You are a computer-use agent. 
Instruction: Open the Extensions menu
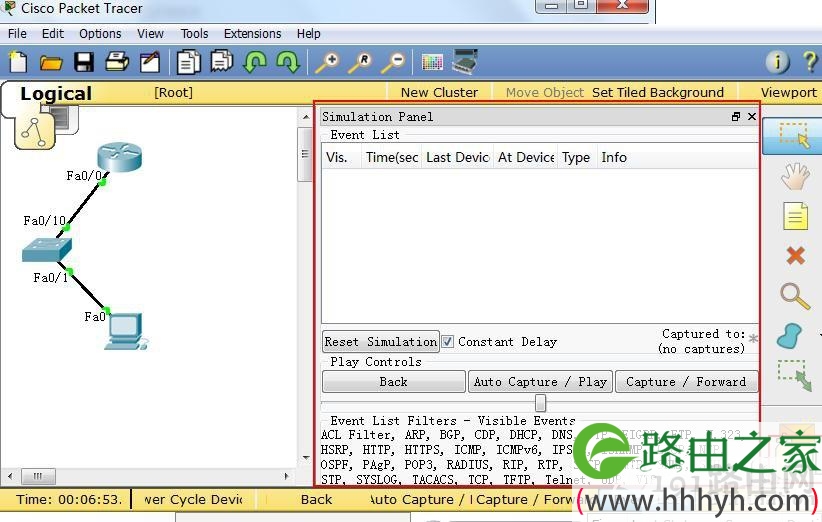pyautogui.click(x=253, y=34)
